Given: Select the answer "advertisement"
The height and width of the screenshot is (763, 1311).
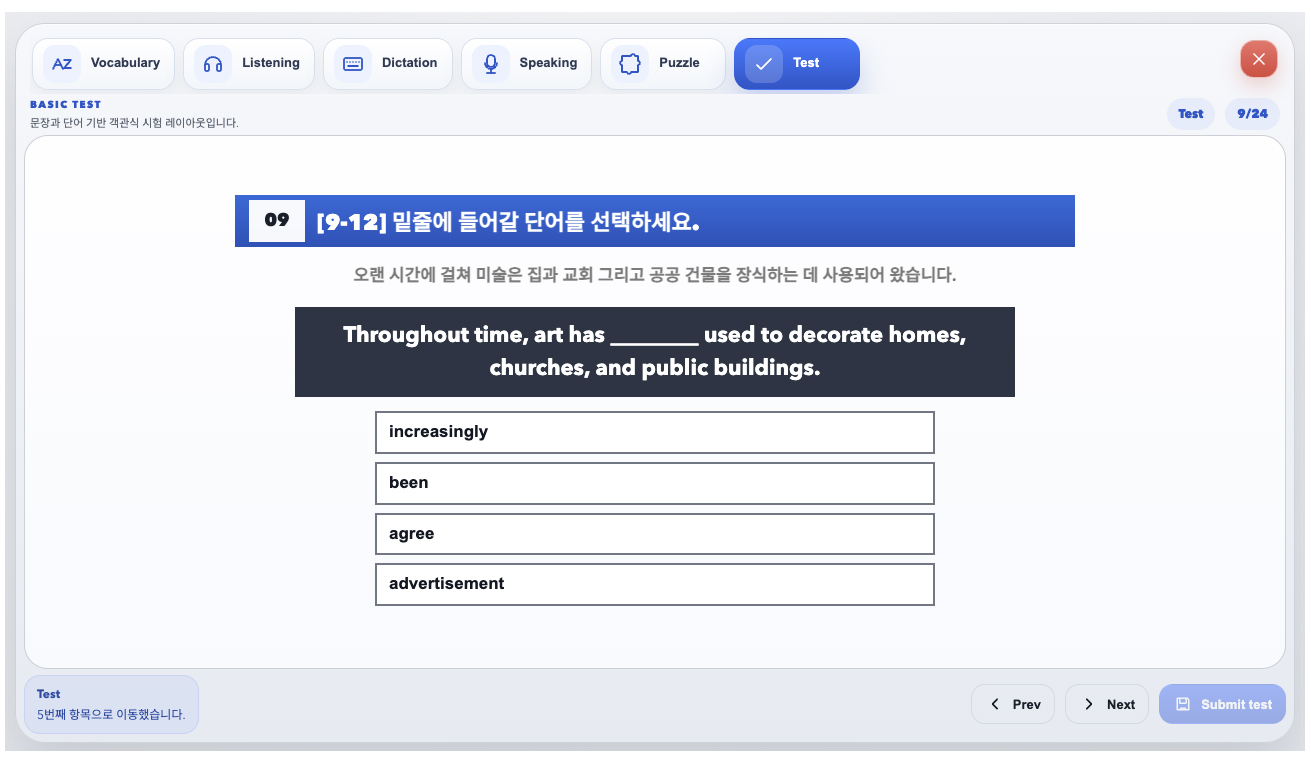Looking at the screenshot, I should tap(655, 584).
